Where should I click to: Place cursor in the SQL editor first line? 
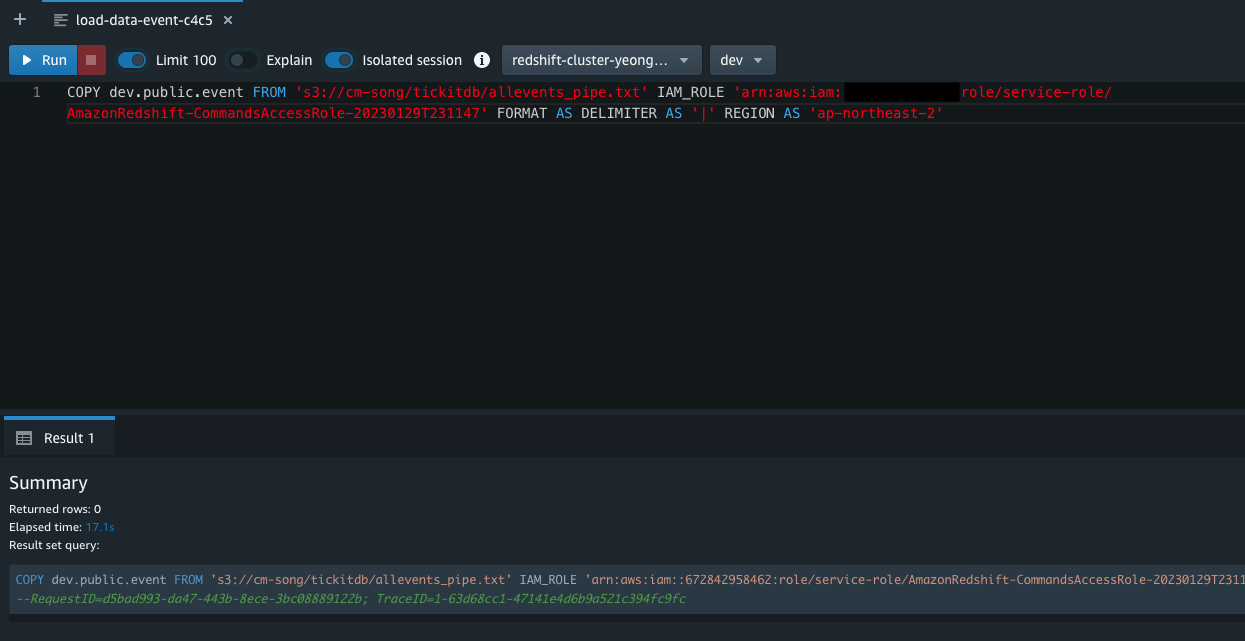(x=400, y=92)
